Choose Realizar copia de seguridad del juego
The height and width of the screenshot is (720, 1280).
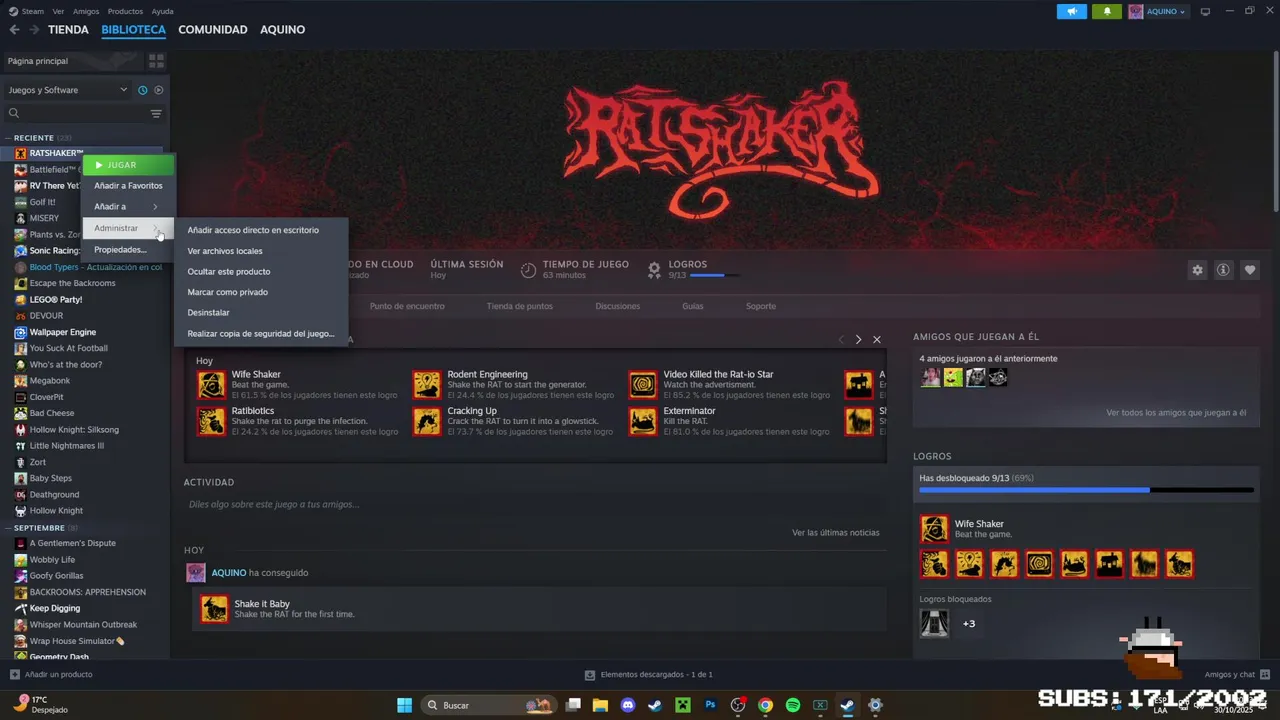point(261,334)
